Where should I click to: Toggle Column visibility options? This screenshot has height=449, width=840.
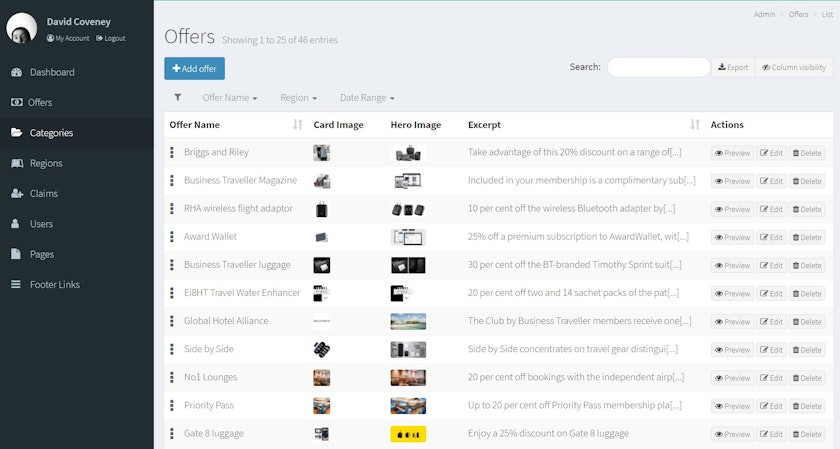[x=794, y=68]
